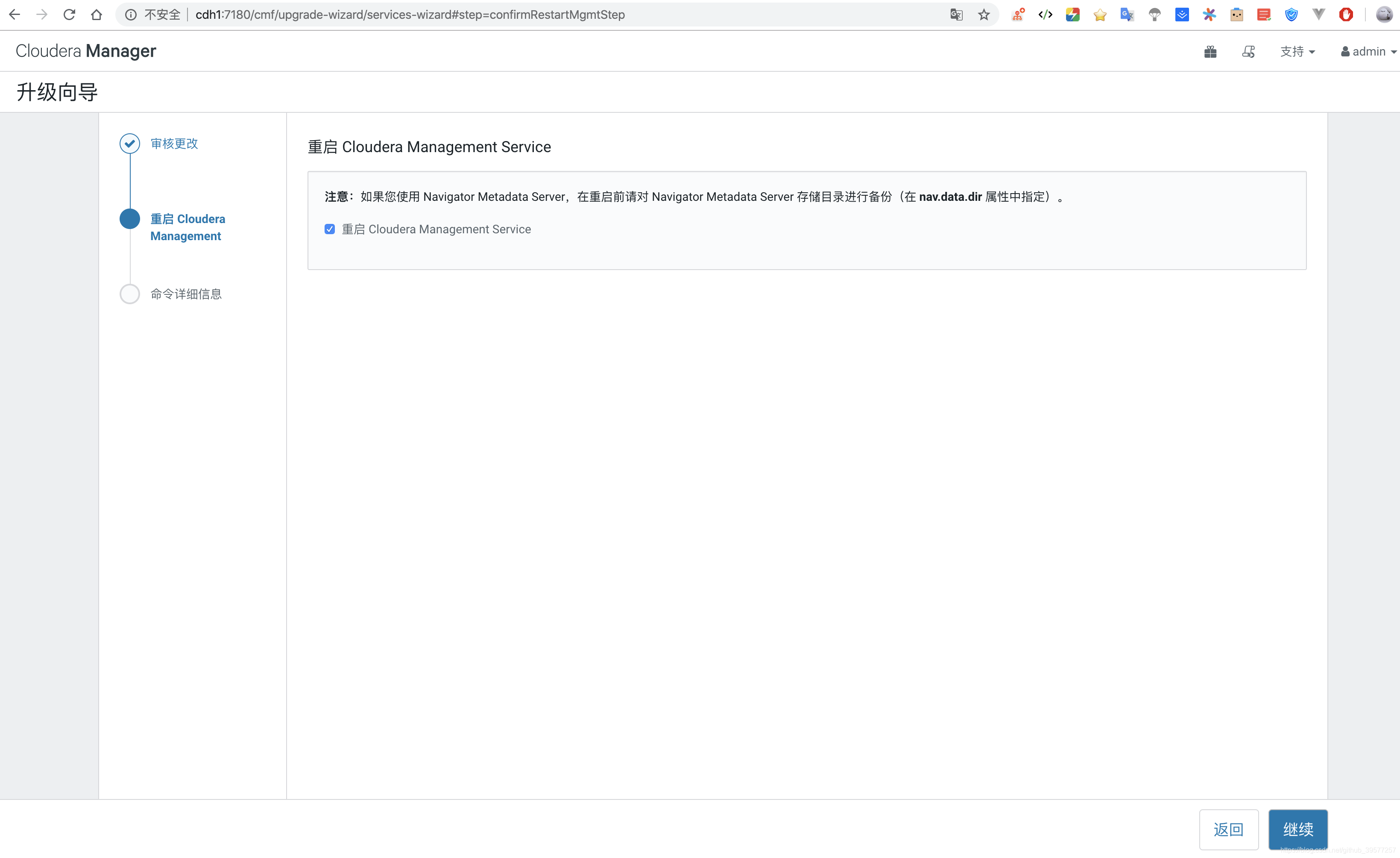Select the 审核更改 wizard step
Image resolution: width=1400 pixels, height=858 pixels.
(174, 144)
